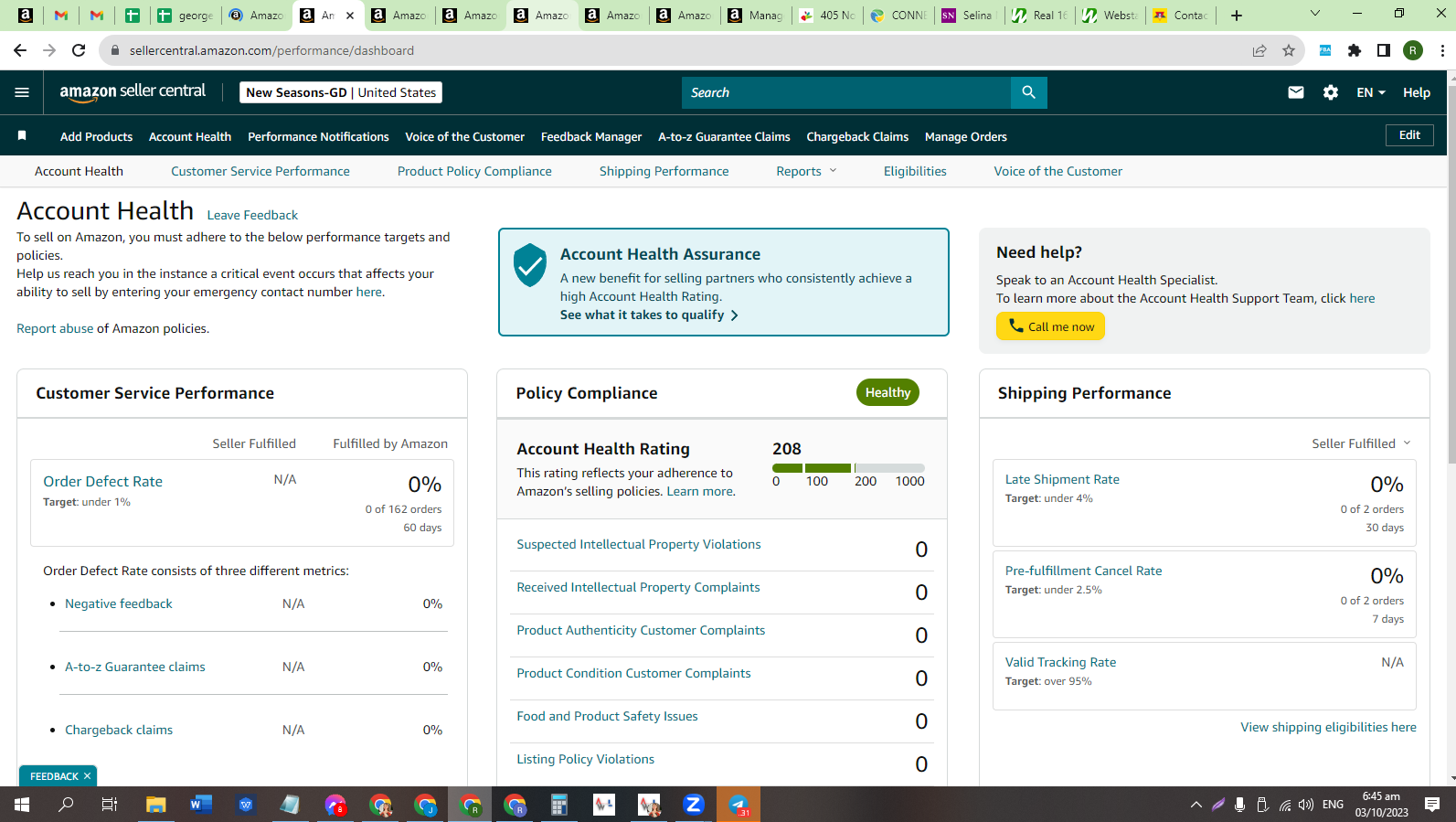1456x822 pixels.
Task: Open Feedback Manager in the top menu
Action: click(591, 136)
